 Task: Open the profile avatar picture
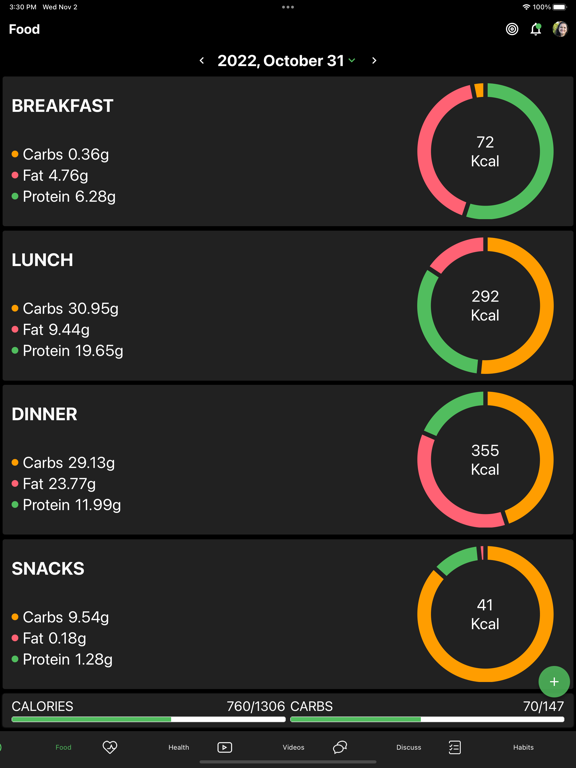[x=560, y=29]
